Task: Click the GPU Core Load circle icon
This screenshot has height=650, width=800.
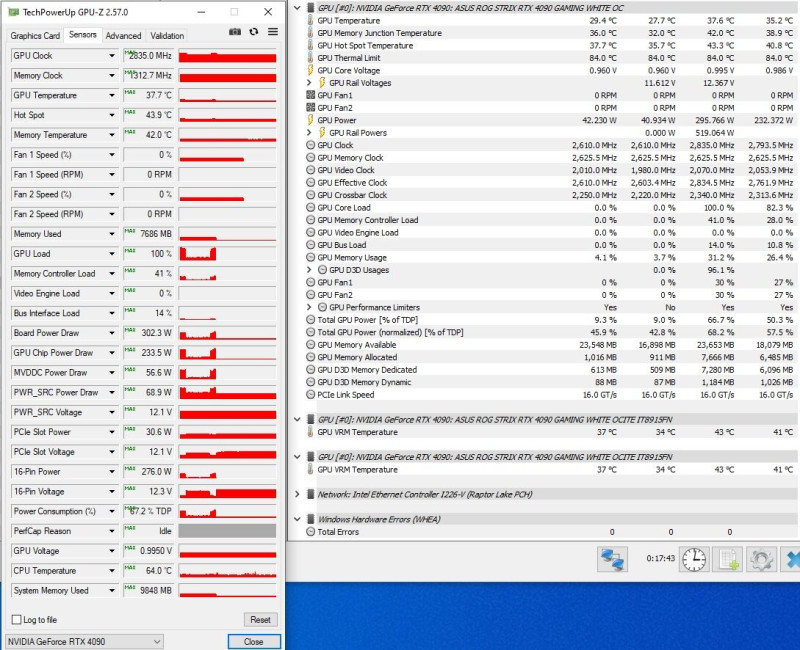Action: [310, 208]
